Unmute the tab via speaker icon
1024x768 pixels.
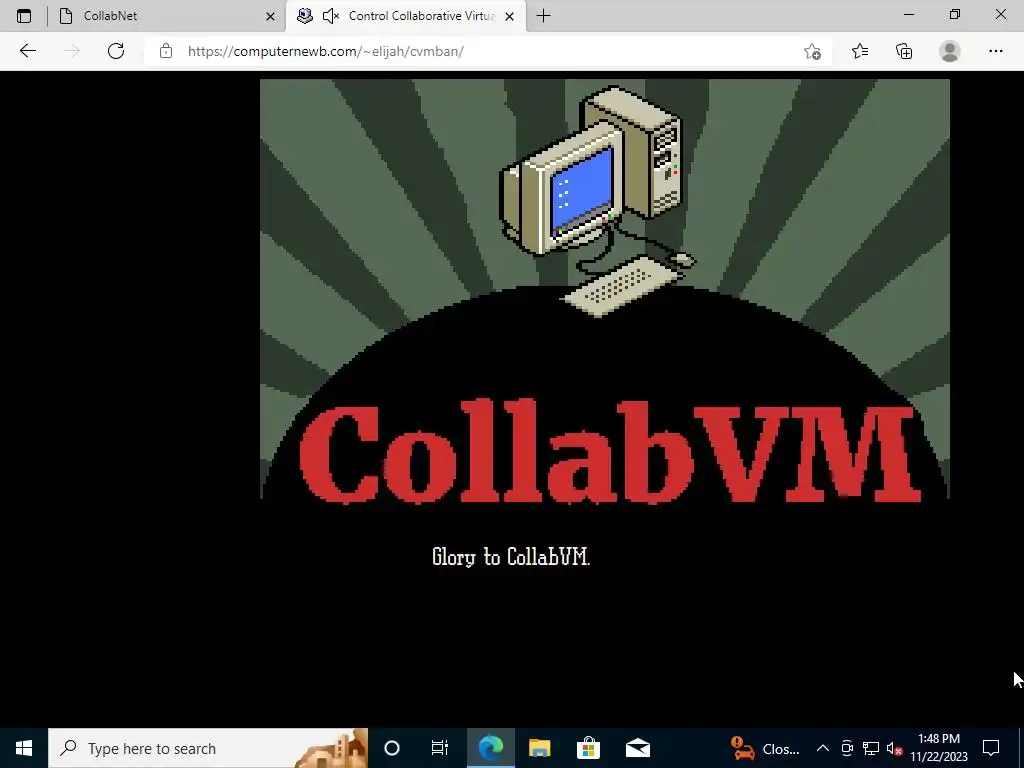point(331,16)
